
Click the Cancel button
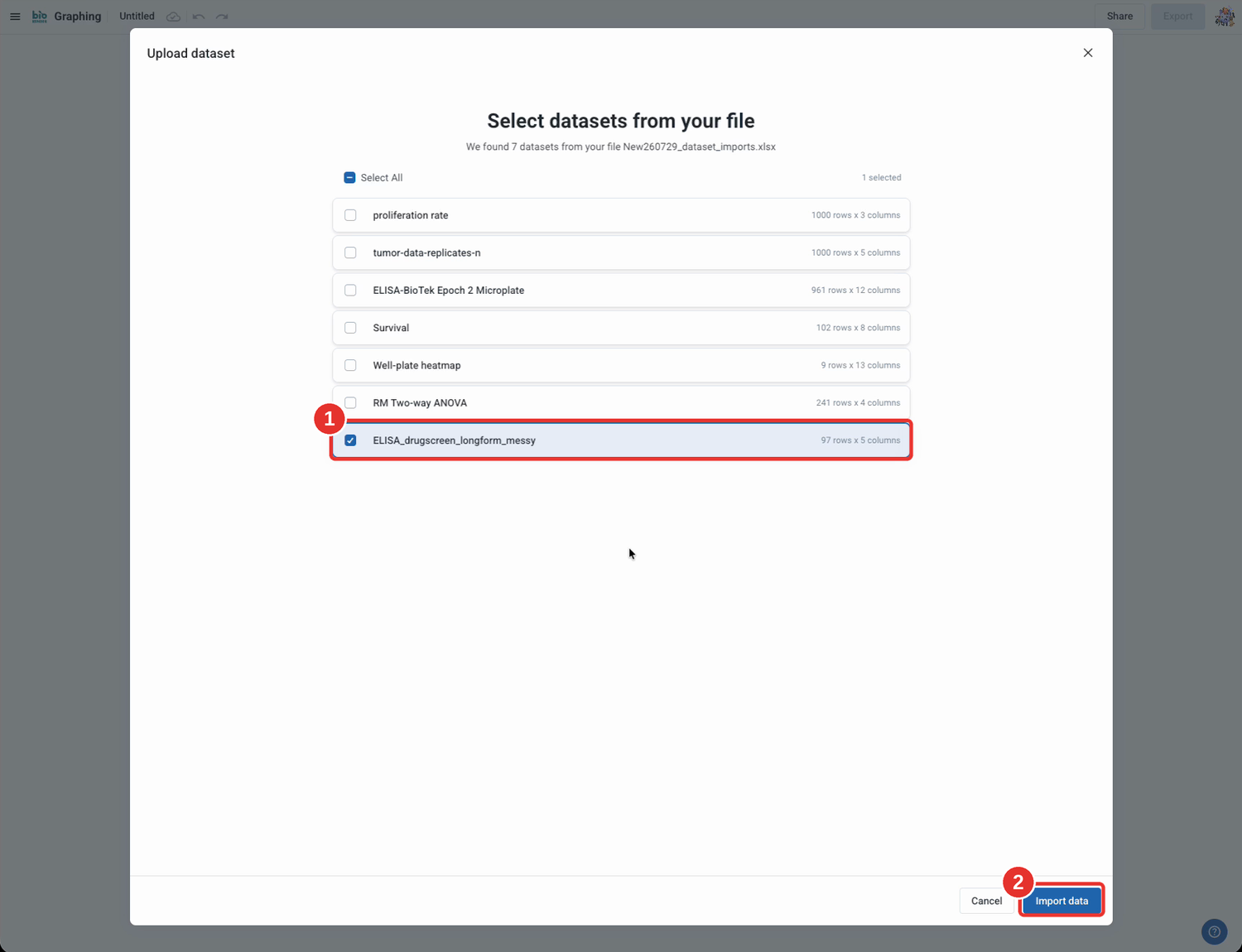[986, 901]
